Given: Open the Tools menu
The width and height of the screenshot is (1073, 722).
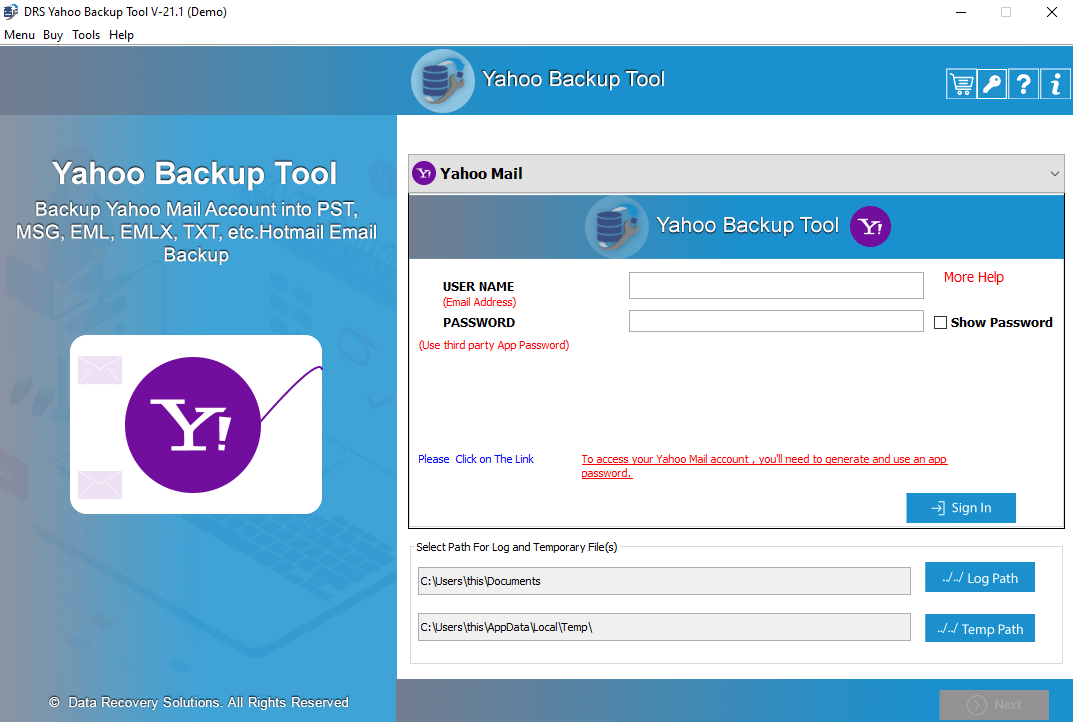Looking at the screenshot, I should coord(86,35).
